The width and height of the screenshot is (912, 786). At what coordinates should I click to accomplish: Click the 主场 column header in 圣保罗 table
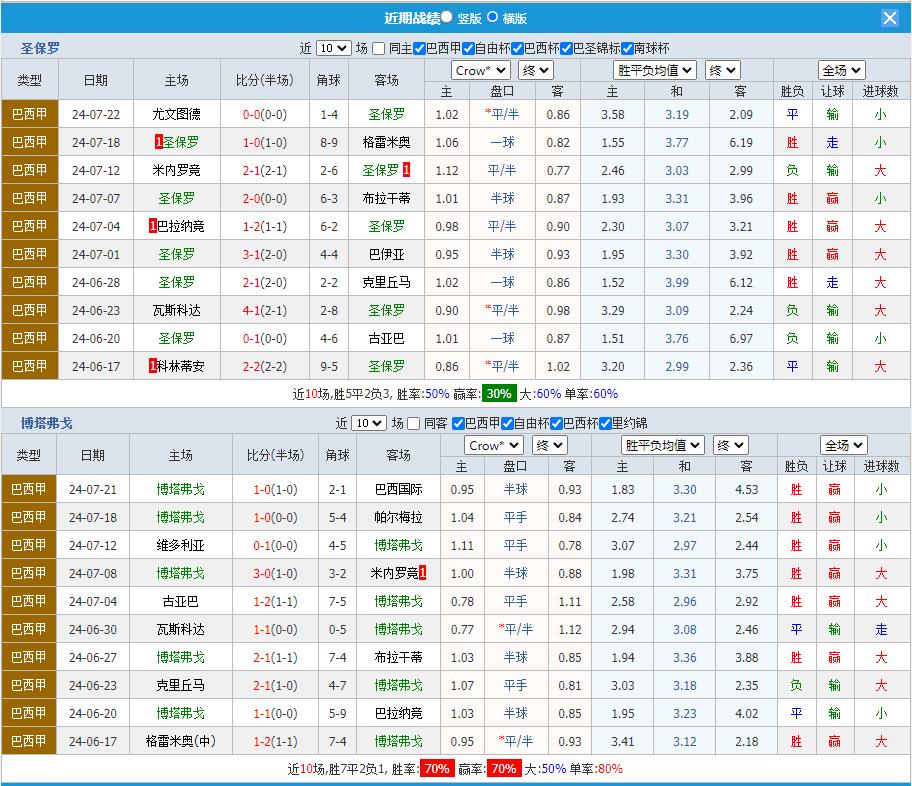176,80
